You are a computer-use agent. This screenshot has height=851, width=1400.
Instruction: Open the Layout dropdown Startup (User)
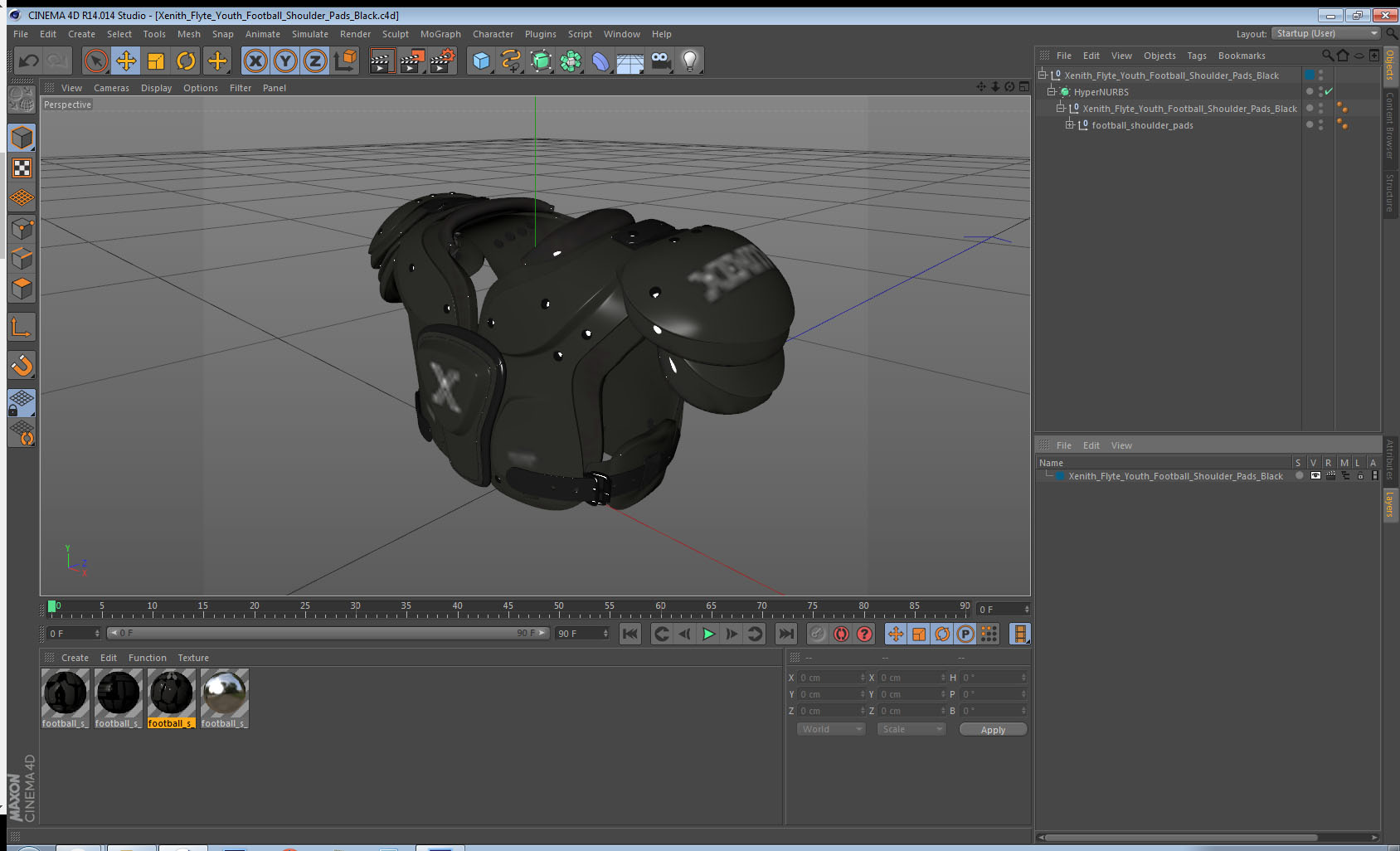pyautogui.click(x=1325, y=33)
